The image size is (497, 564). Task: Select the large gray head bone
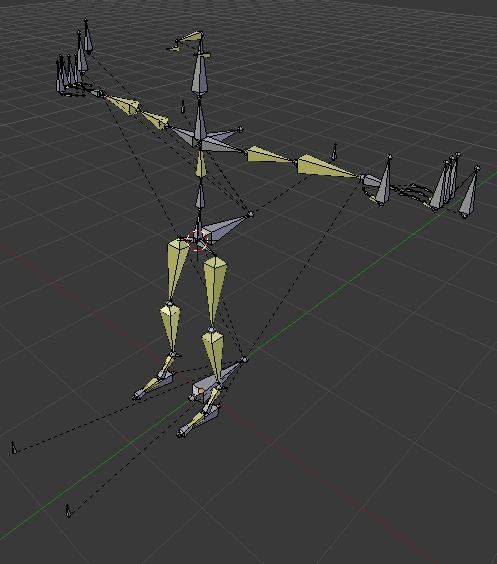tap(200, 74)
